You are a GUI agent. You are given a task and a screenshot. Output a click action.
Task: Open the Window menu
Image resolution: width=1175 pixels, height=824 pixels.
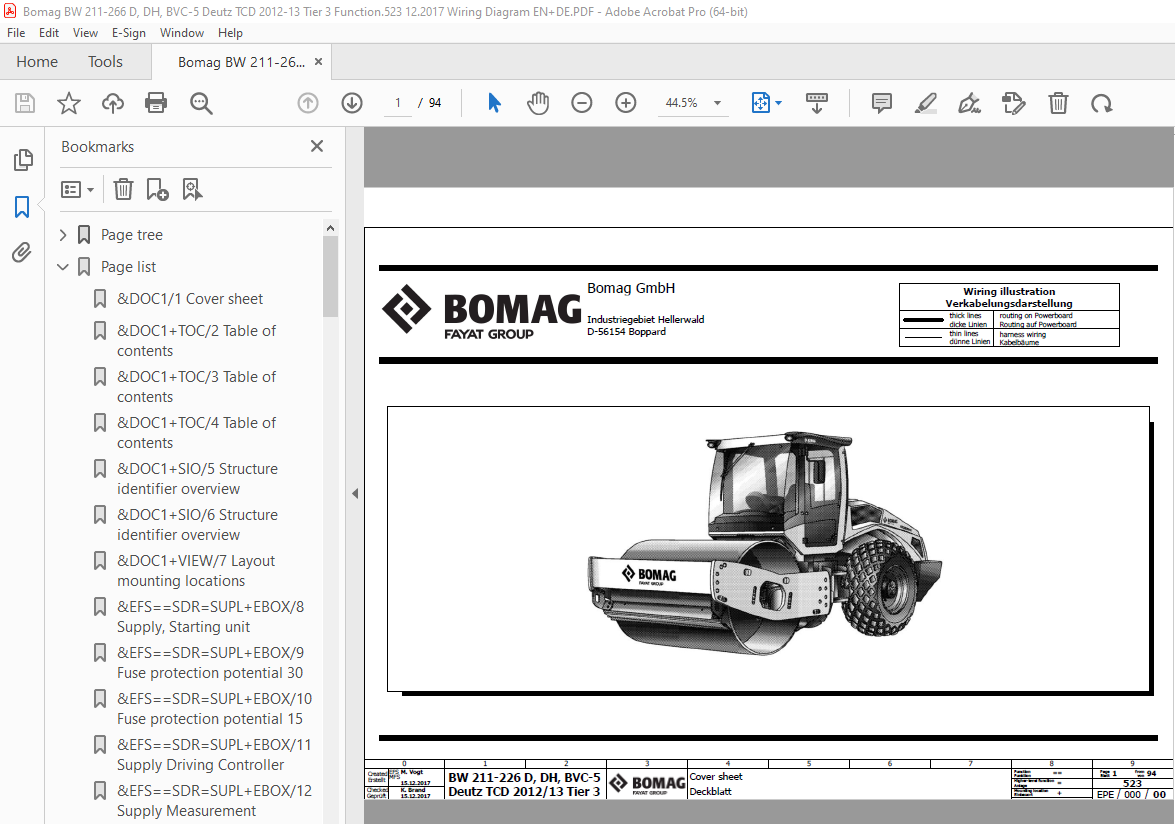[181, 33]
